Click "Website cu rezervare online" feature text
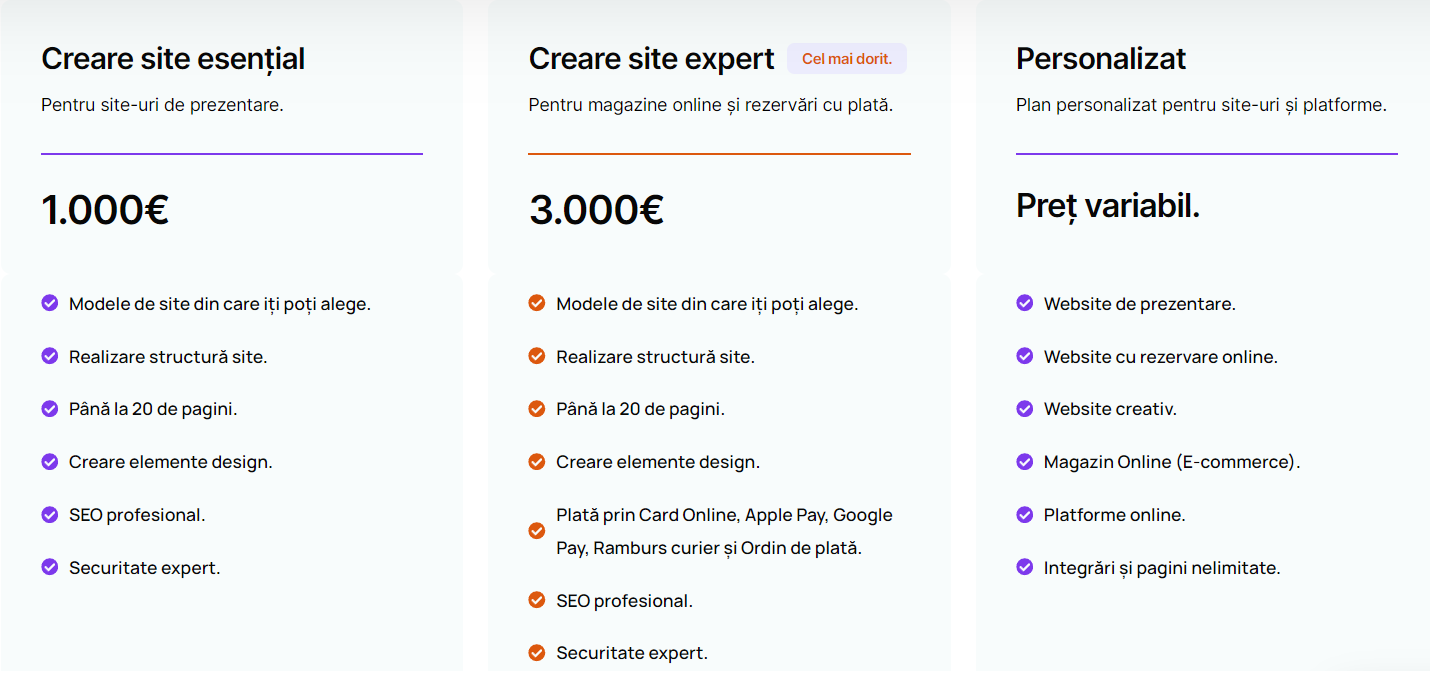Screen dimensions: 1430x696 pos(1160,357)
